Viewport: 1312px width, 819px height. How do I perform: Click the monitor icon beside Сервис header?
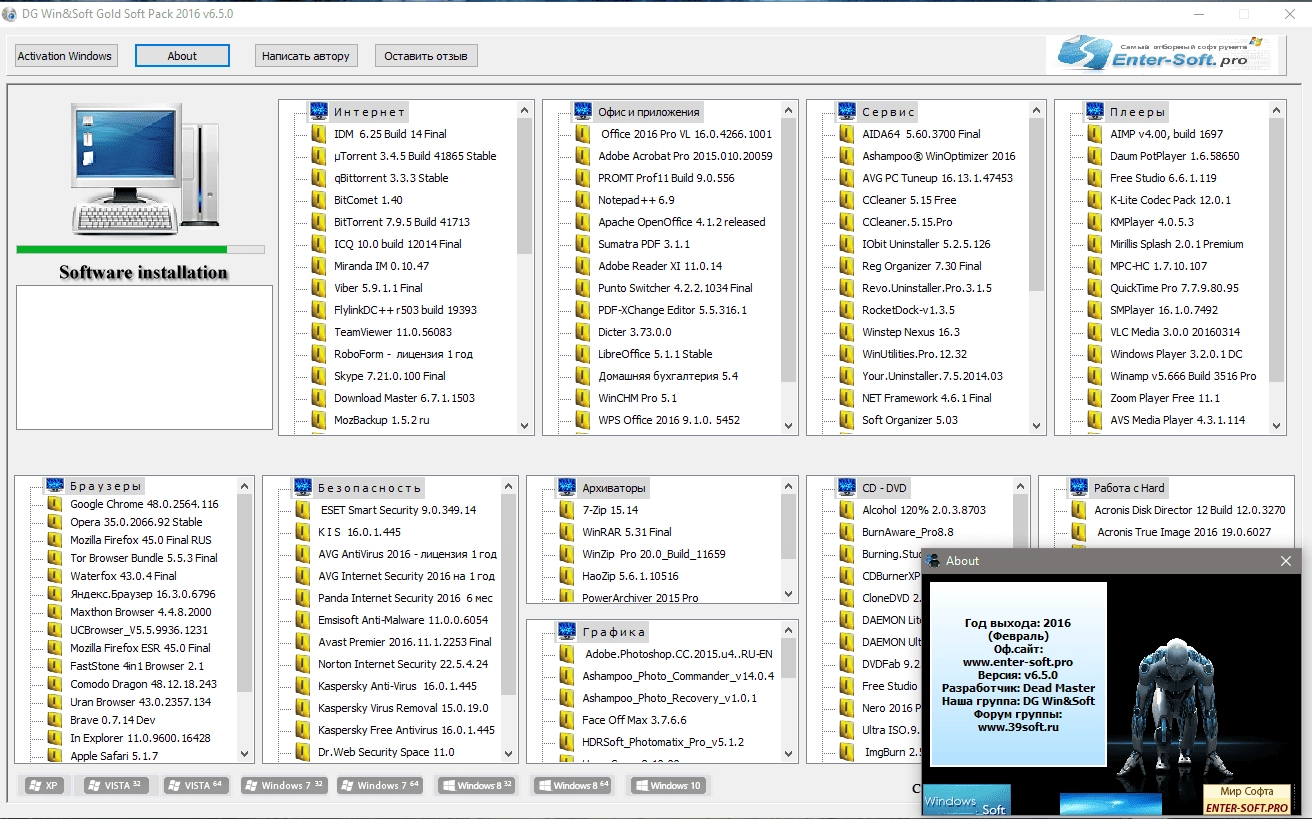pos(847,111)
